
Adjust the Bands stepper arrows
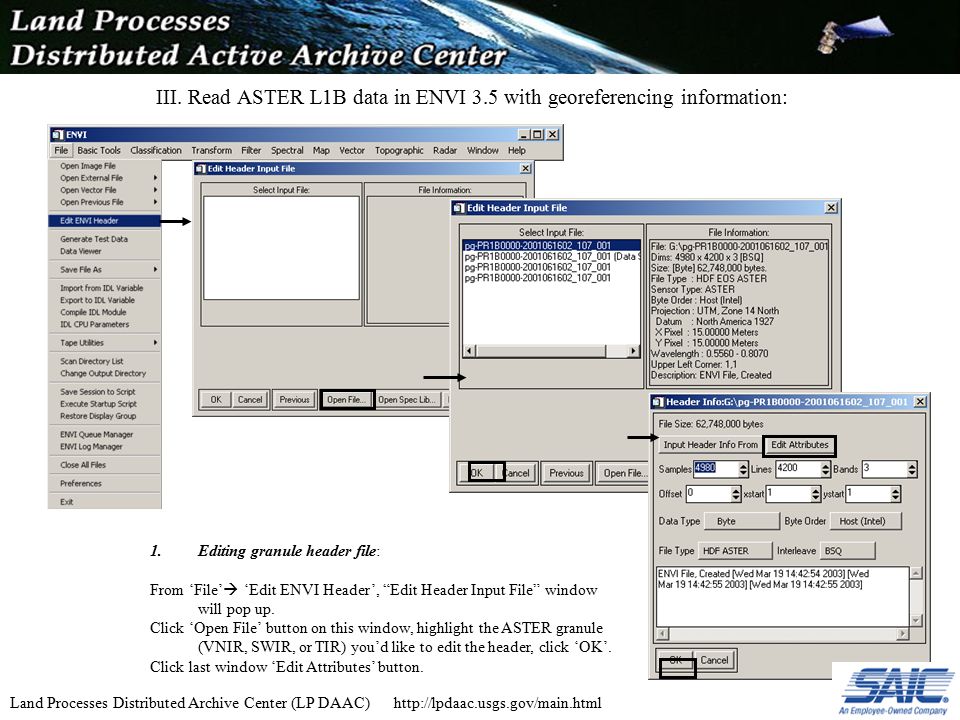[912, 470]
